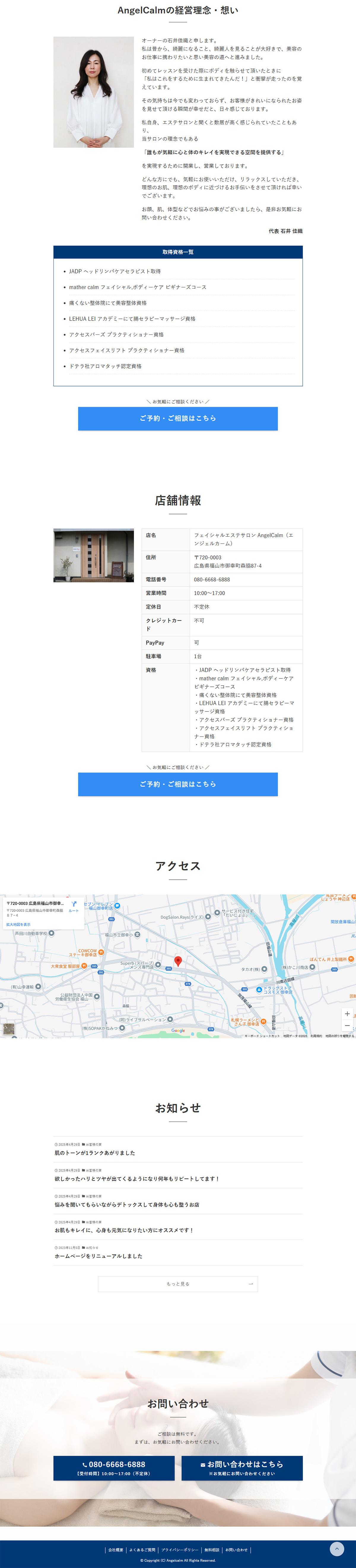Open the post ホームページをリニューアルしました
The width and height of the screenshot is (356, 1568).
tap(98, 1256)
